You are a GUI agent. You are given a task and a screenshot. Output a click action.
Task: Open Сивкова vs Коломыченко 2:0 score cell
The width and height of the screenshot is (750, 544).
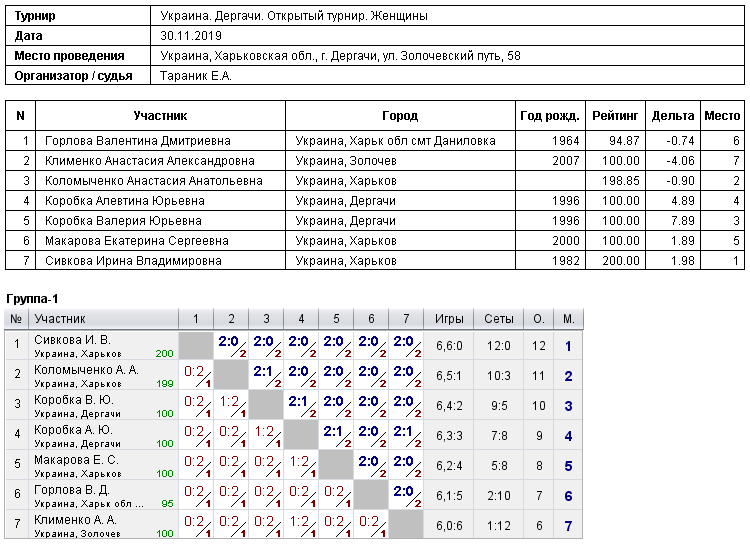[231, 346]
